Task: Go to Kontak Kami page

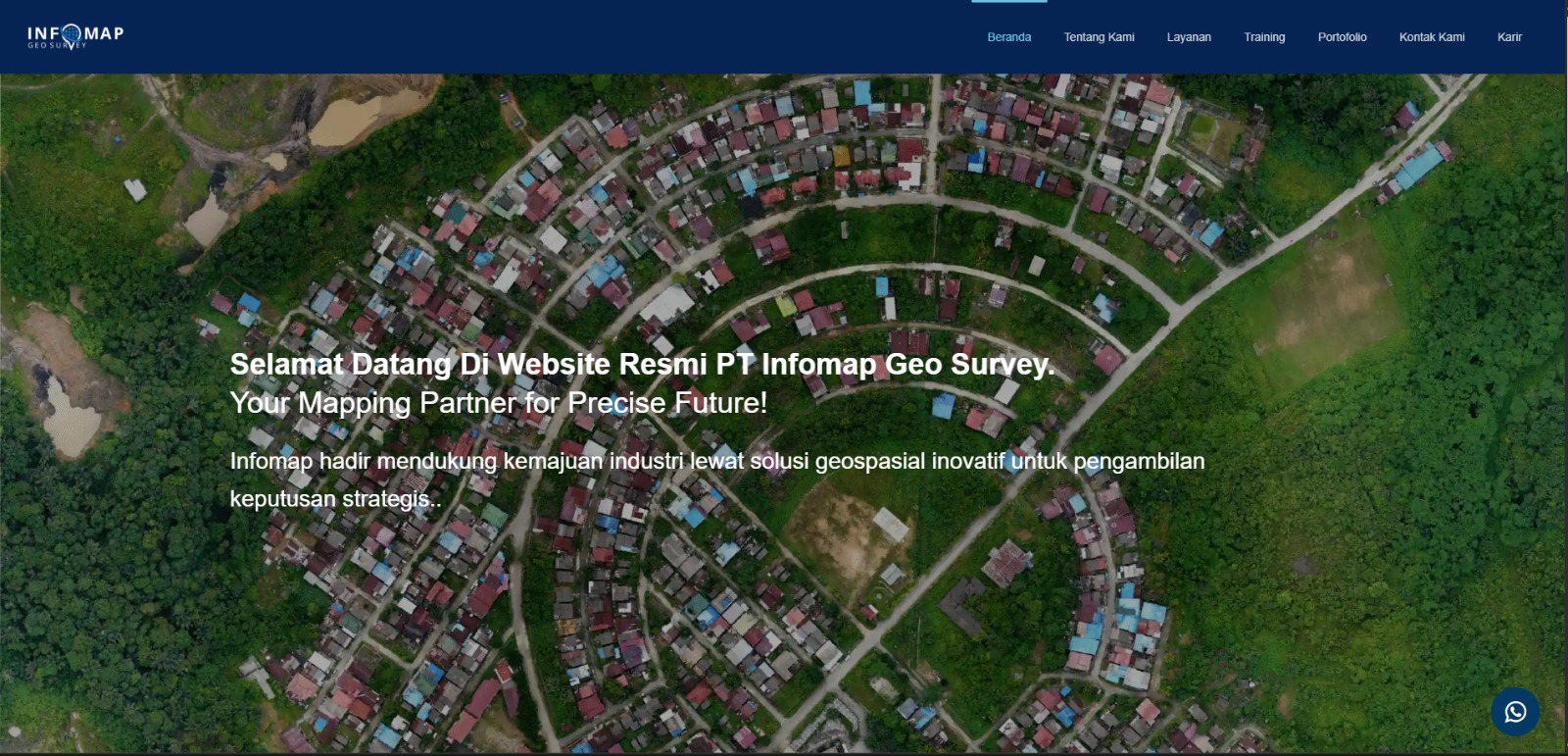Action: pos(1432,37)
